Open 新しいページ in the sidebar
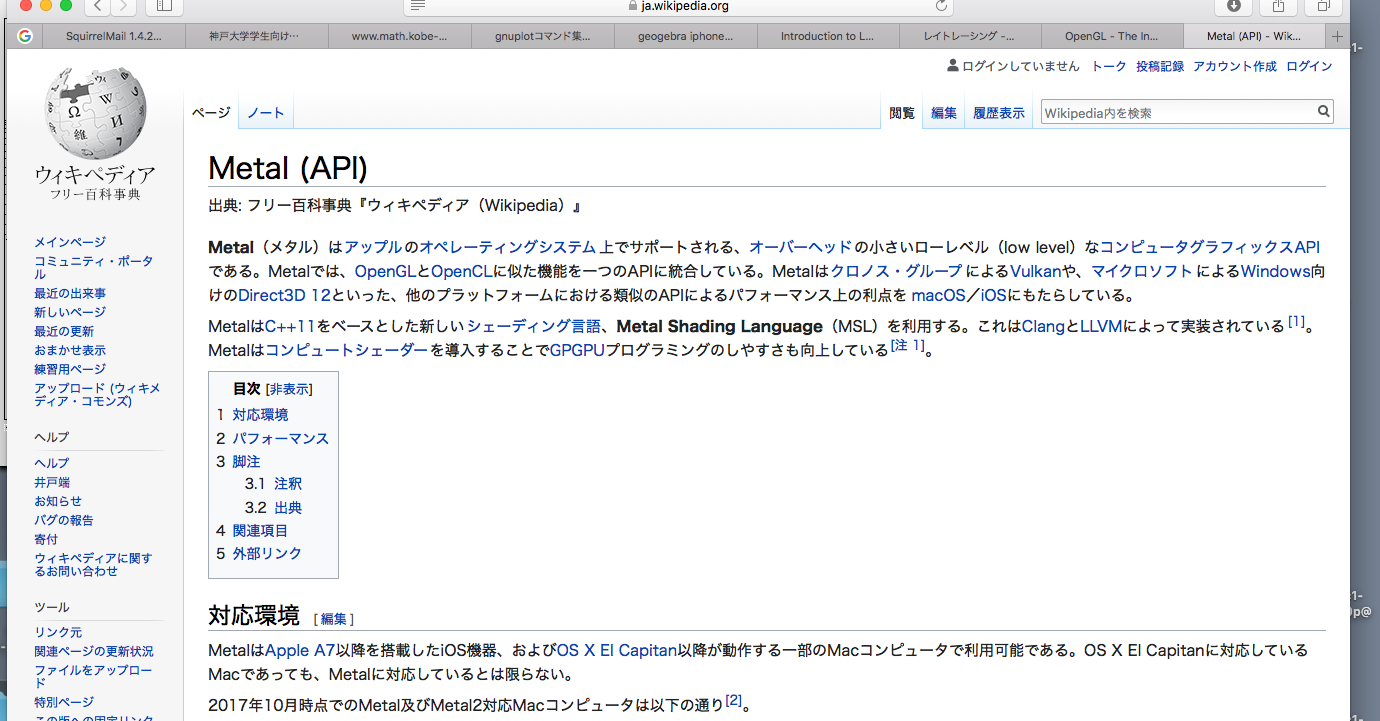Viewport: 1380px width, 721px height. (70, 312)
